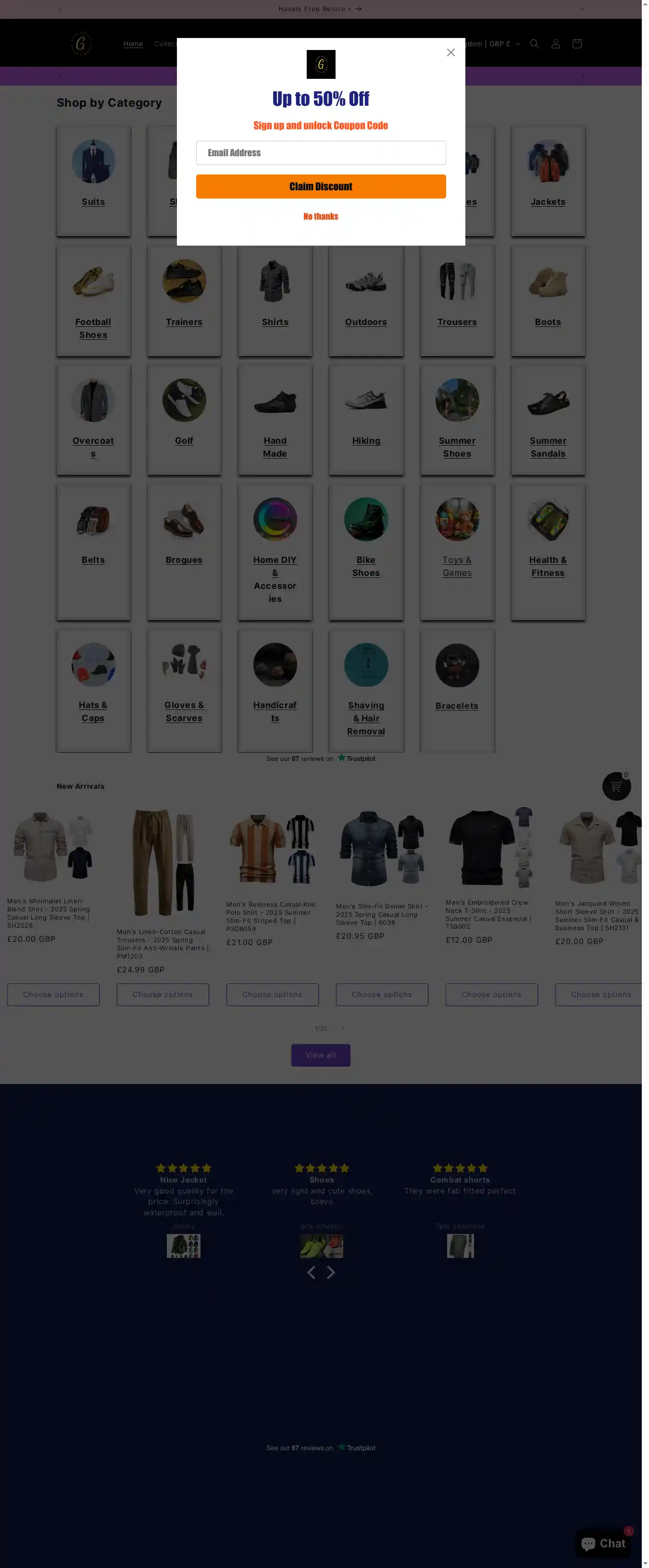Close the discount popup with the X icon

(x=450, y=52)
